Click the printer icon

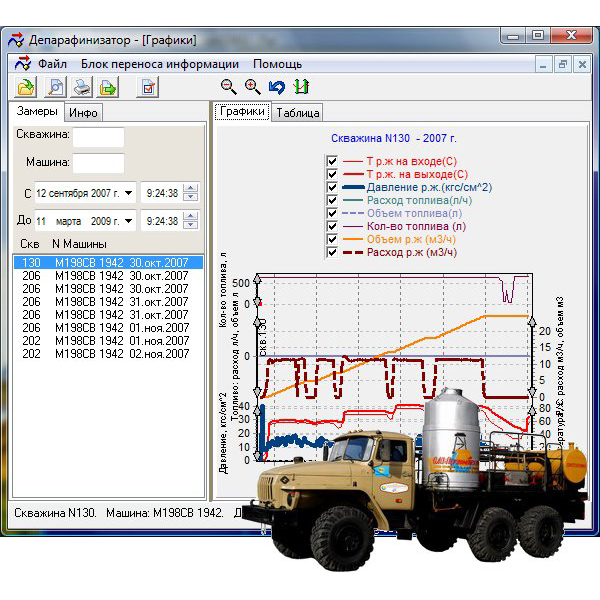(x=82, y=88)
